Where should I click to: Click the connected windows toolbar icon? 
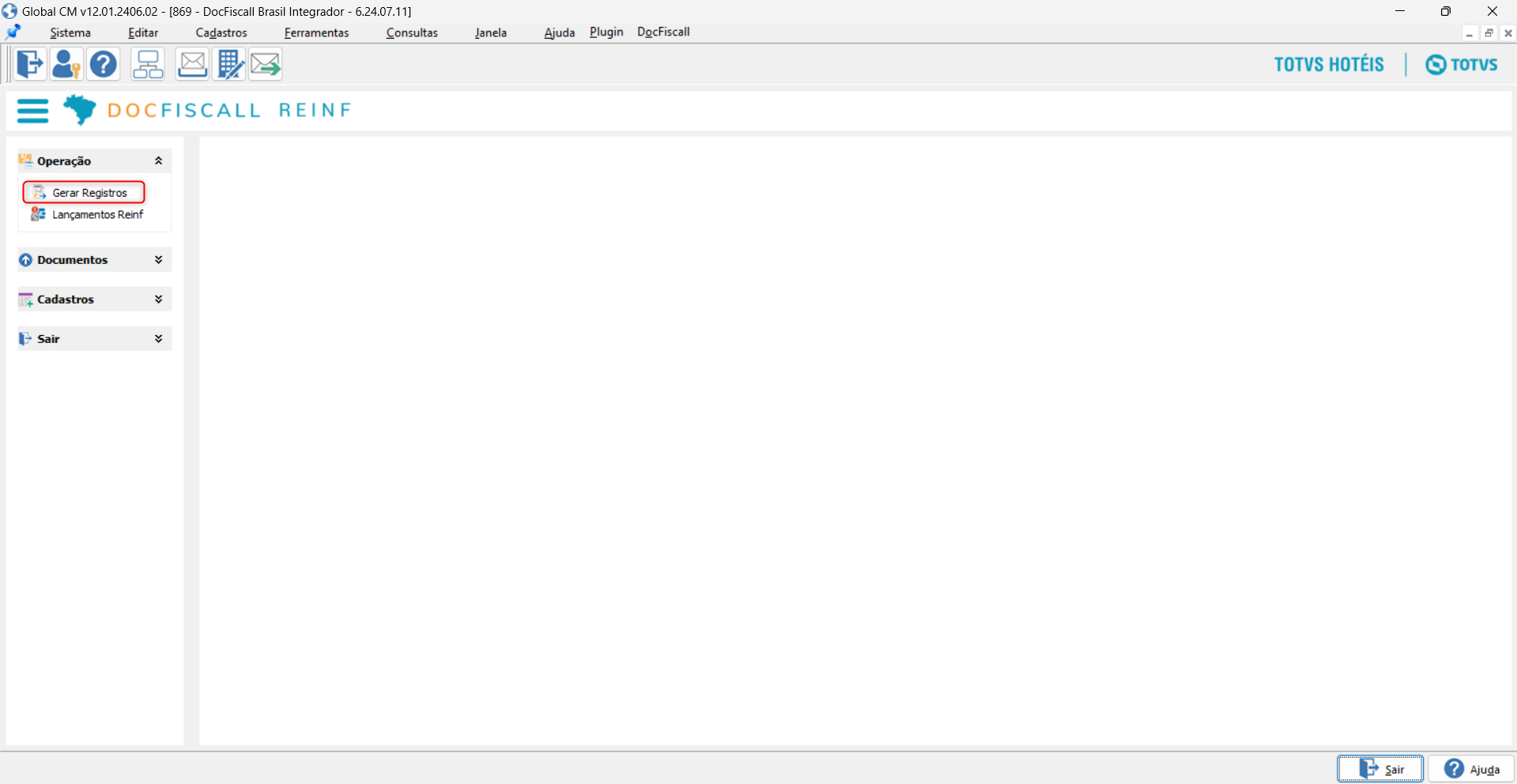click(148, 64)
